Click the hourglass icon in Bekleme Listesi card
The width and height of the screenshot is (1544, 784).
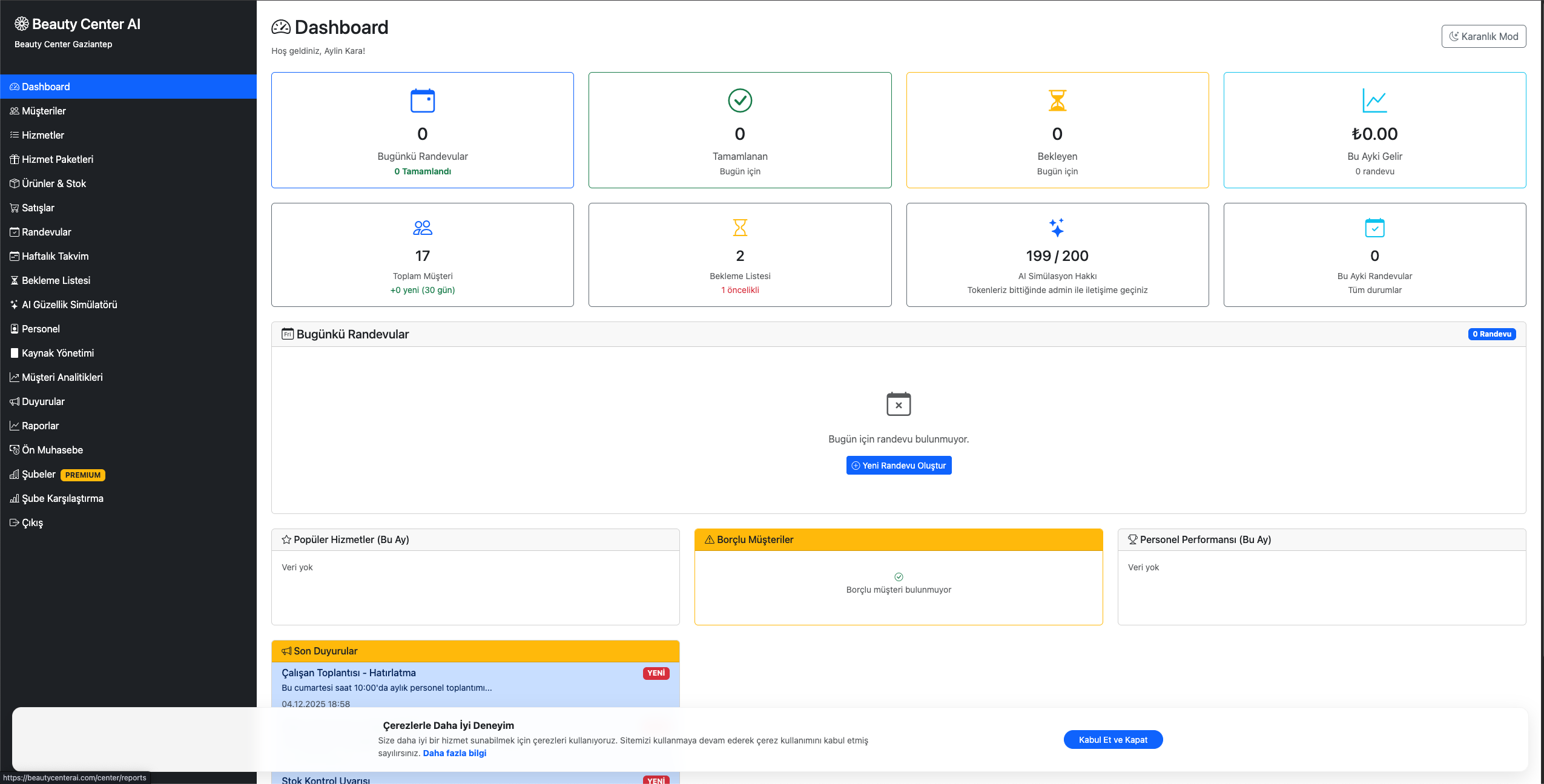[x=739, y=228]
